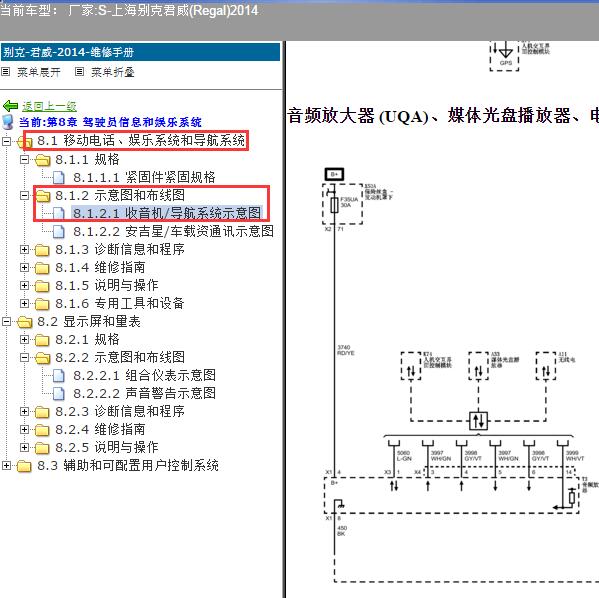Click folder icon of 8.2.5 说明与操作
This screenshot has width=599, height=598.
tap(42, 448)
